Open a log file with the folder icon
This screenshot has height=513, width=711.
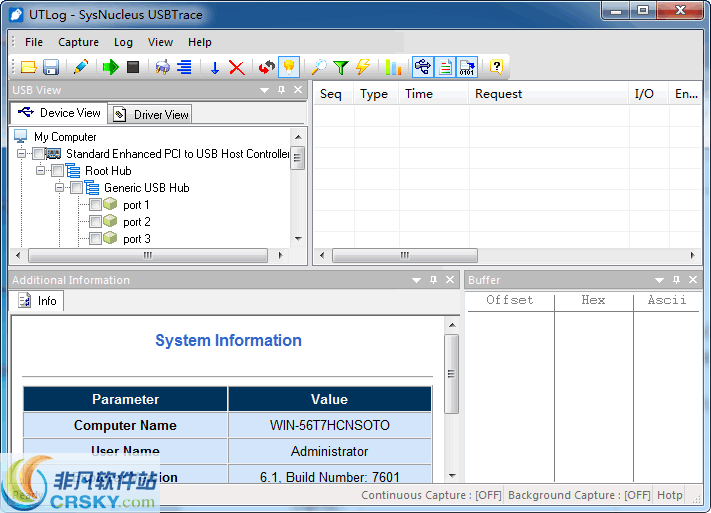(x=29, y=67)
